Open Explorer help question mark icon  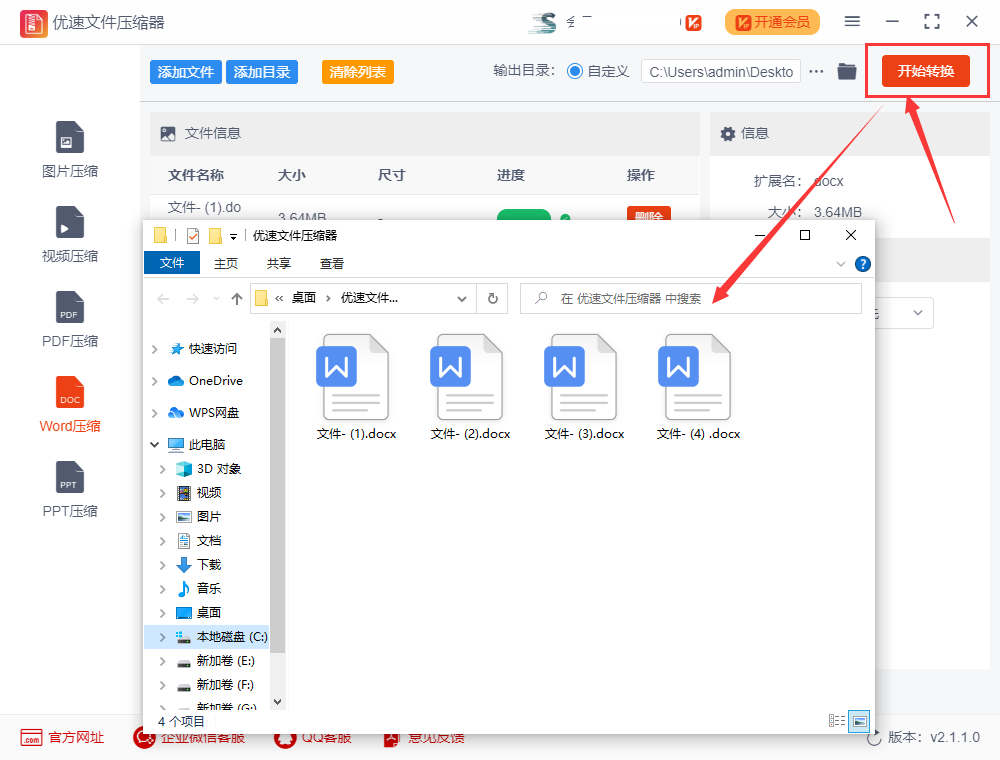tap(862, 264)
